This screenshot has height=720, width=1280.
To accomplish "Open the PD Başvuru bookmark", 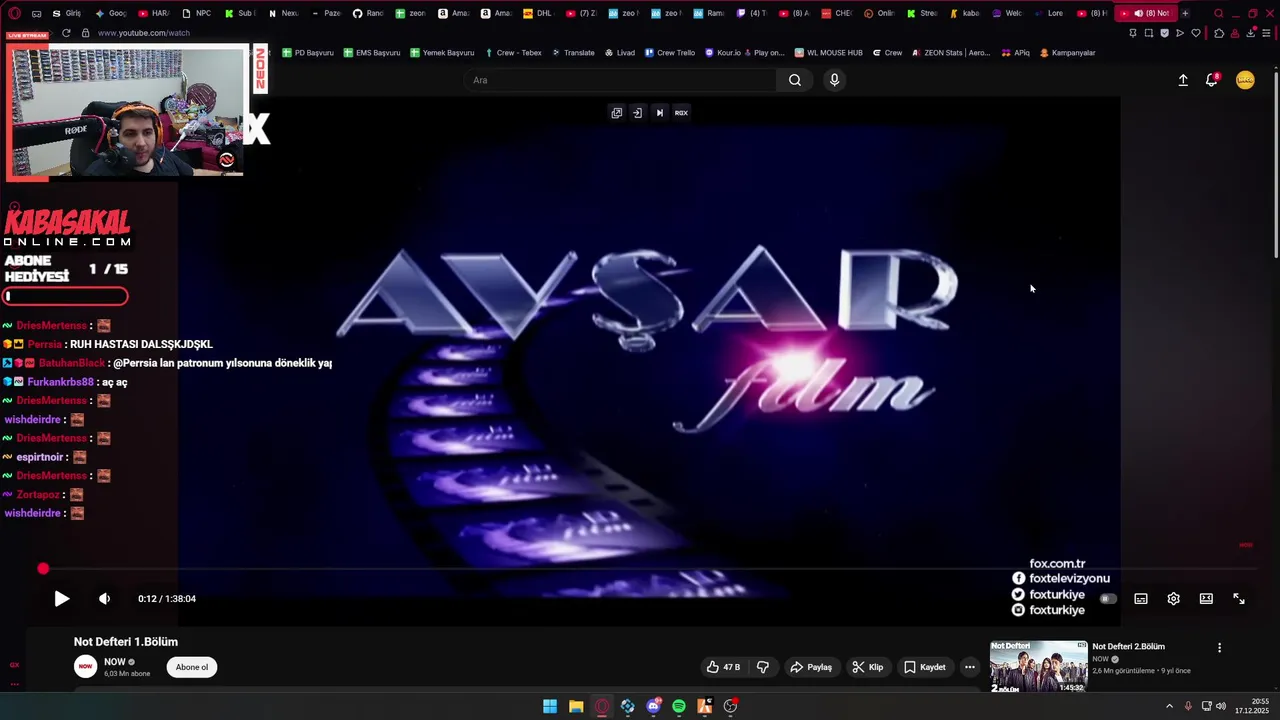I will (308, 53).
